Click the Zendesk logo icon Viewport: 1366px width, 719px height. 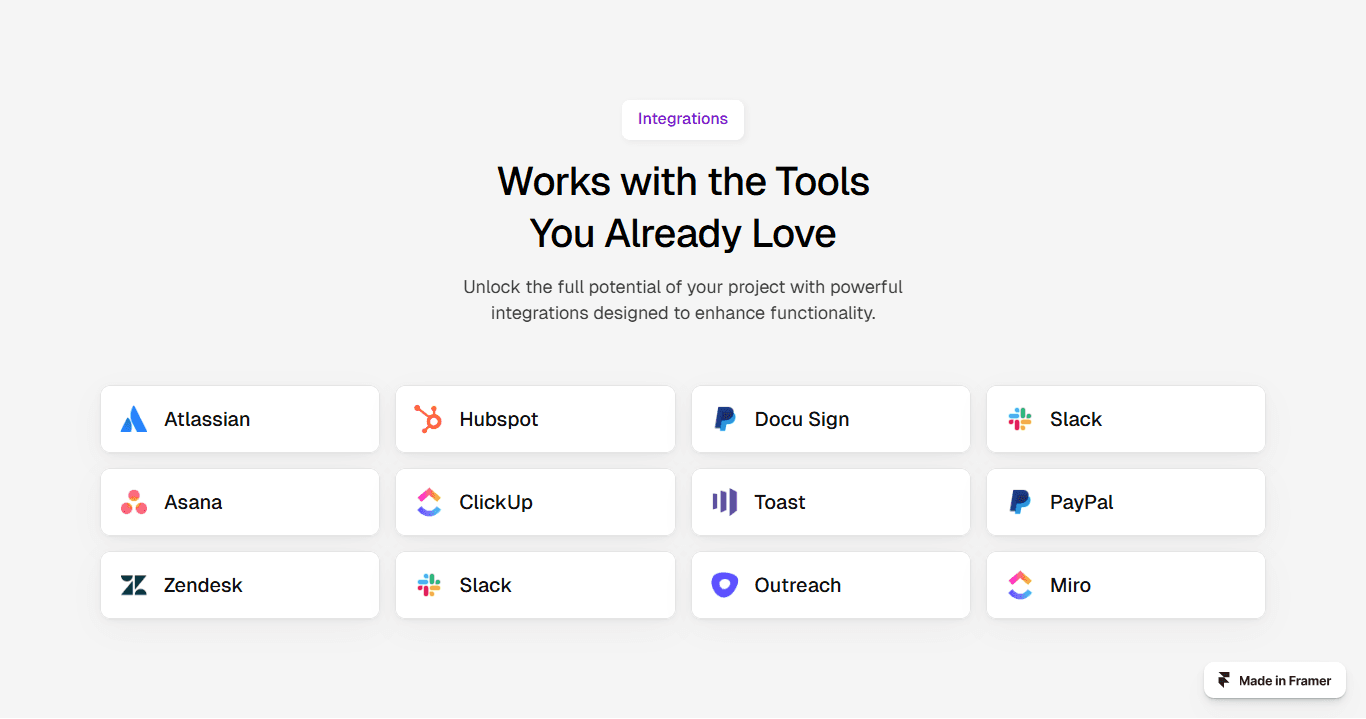tap(134, 585)
